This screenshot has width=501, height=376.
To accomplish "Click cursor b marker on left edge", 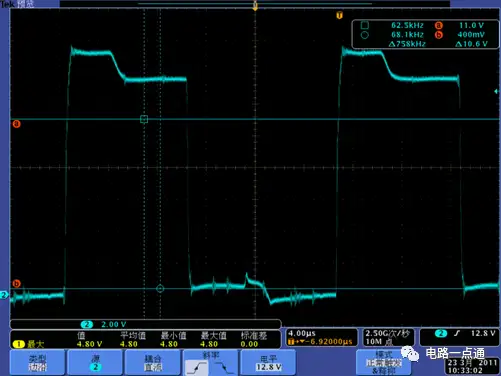I will 16,284.
